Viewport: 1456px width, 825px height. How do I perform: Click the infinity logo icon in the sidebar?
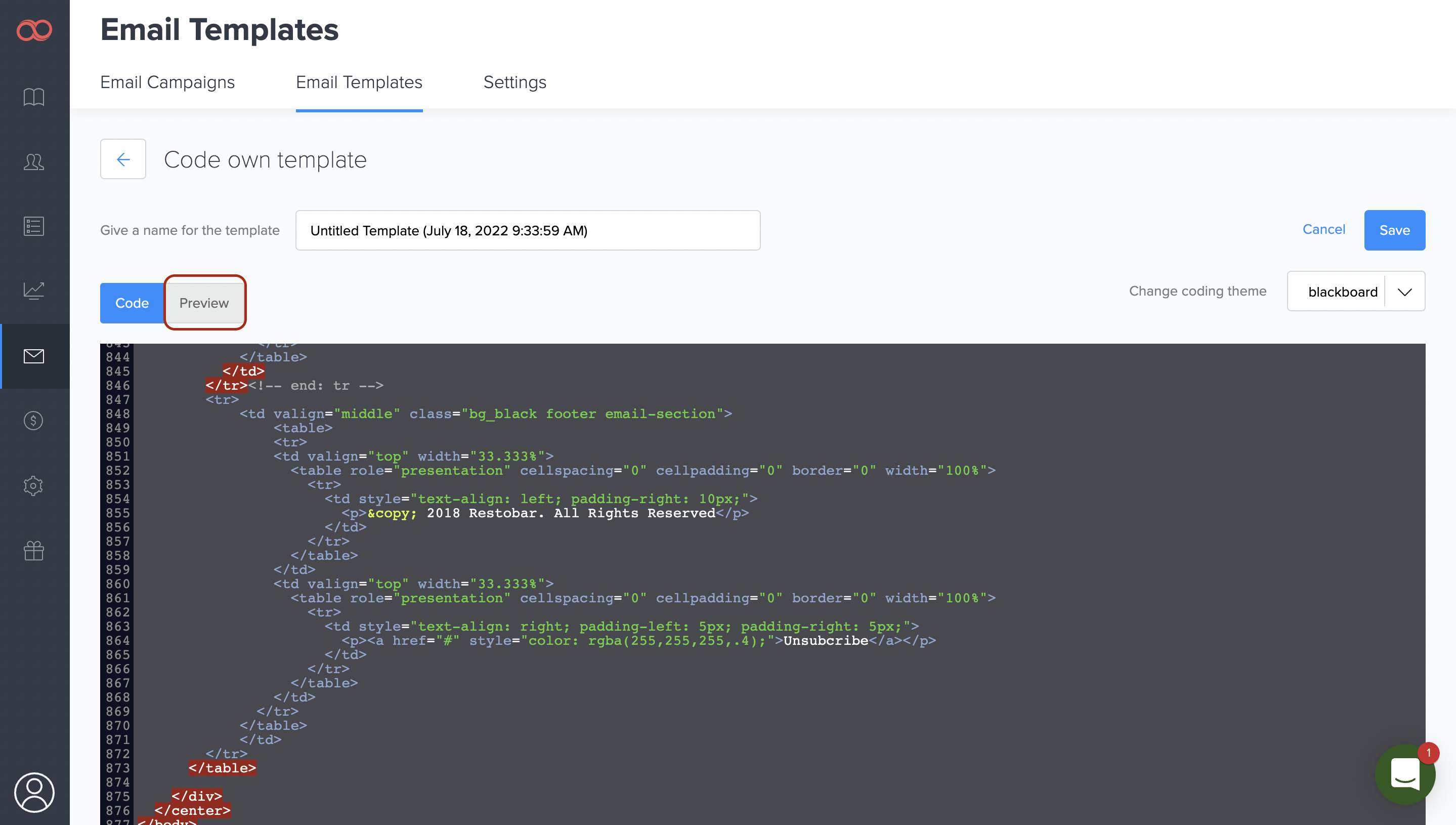[x=34, y=30]
